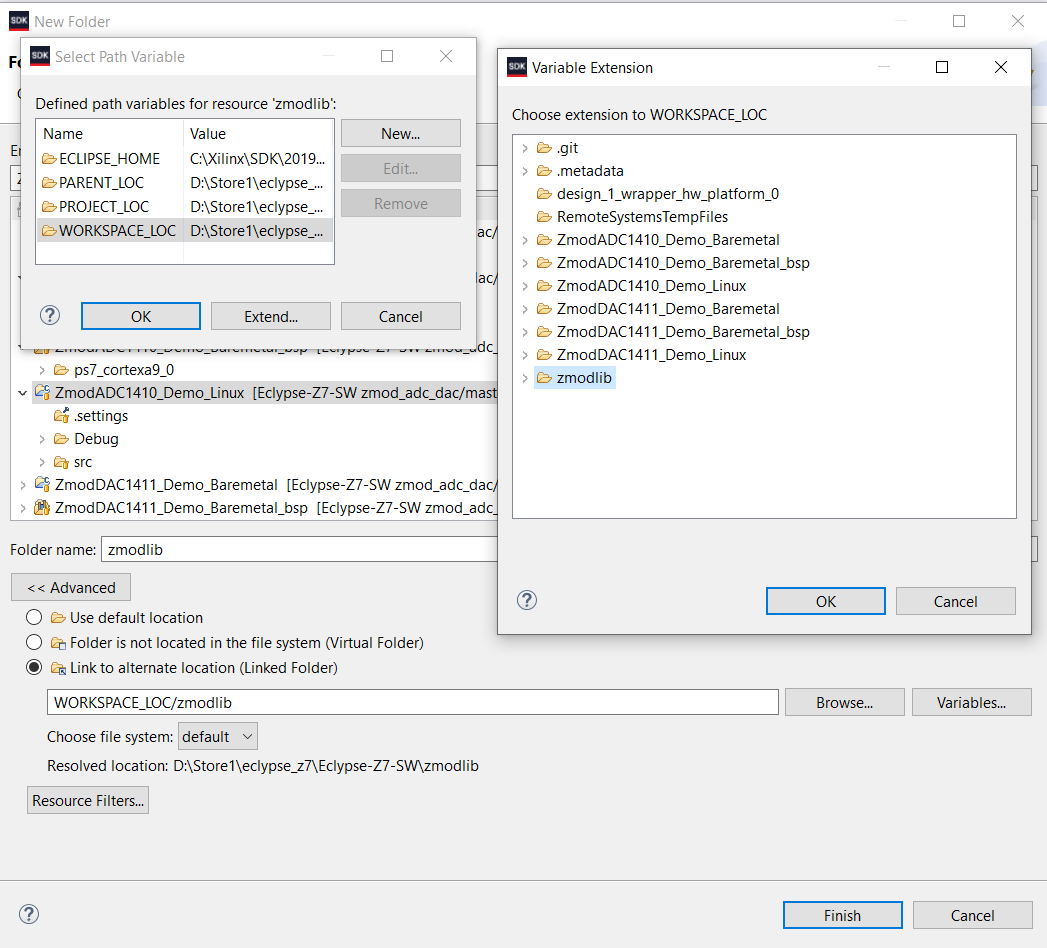
Task: Click PROJECT_LOC folder icon in variables table
Action: 49,207
